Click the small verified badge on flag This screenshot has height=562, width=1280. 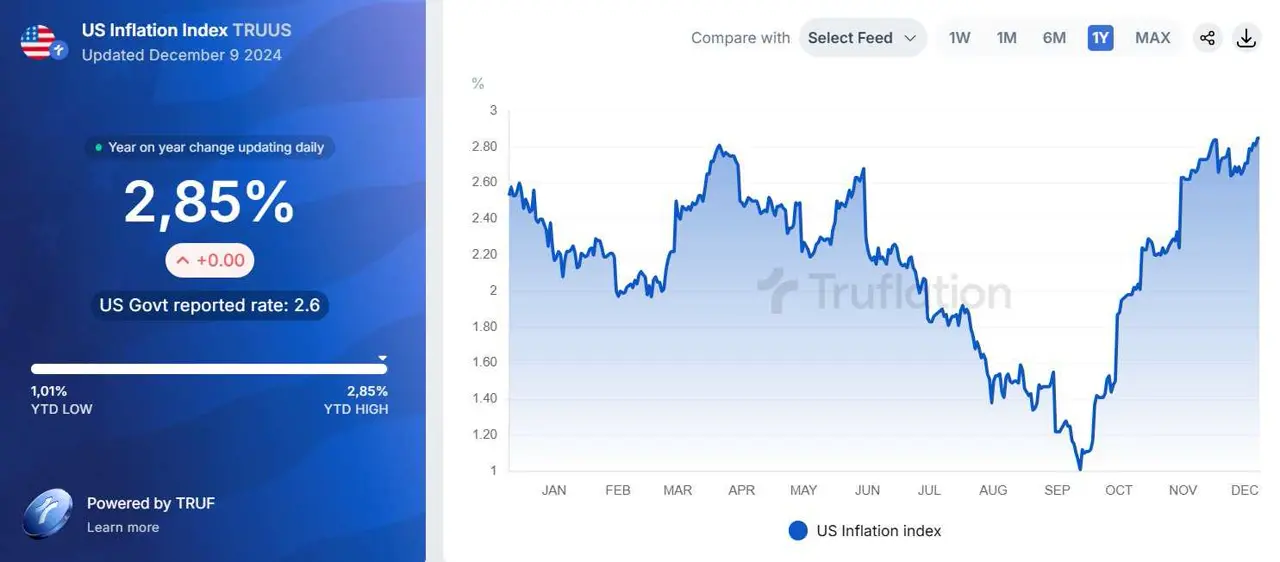pos(59,51)
